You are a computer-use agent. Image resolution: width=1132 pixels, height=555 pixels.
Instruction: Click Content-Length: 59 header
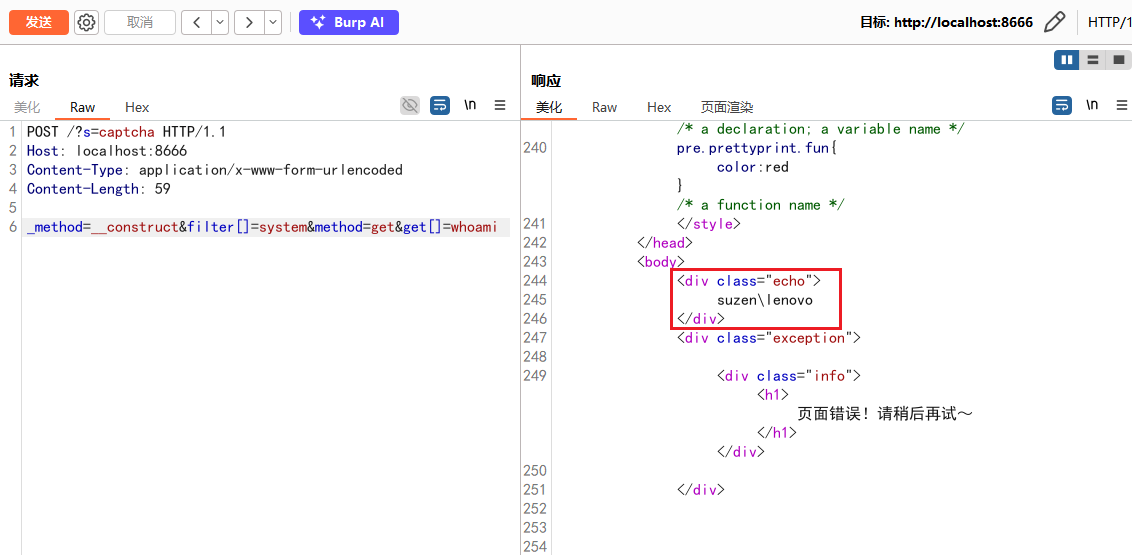[98, 189]
